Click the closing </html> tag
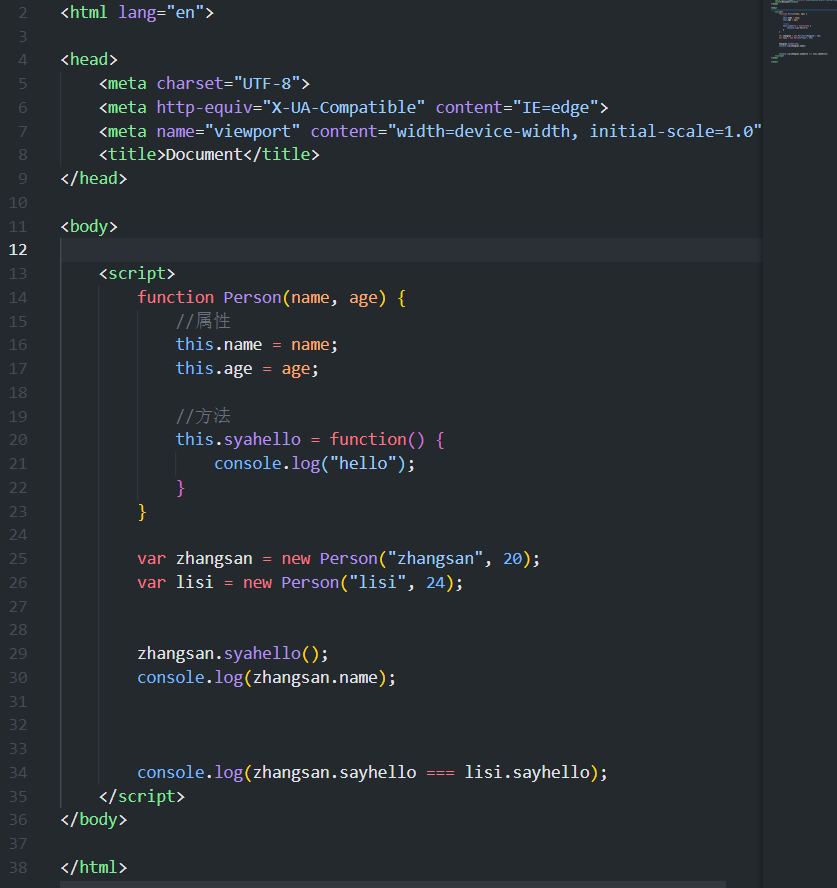The width and height of the screenshot is (837, 888). pyautogui.click(x=93, y=868)
